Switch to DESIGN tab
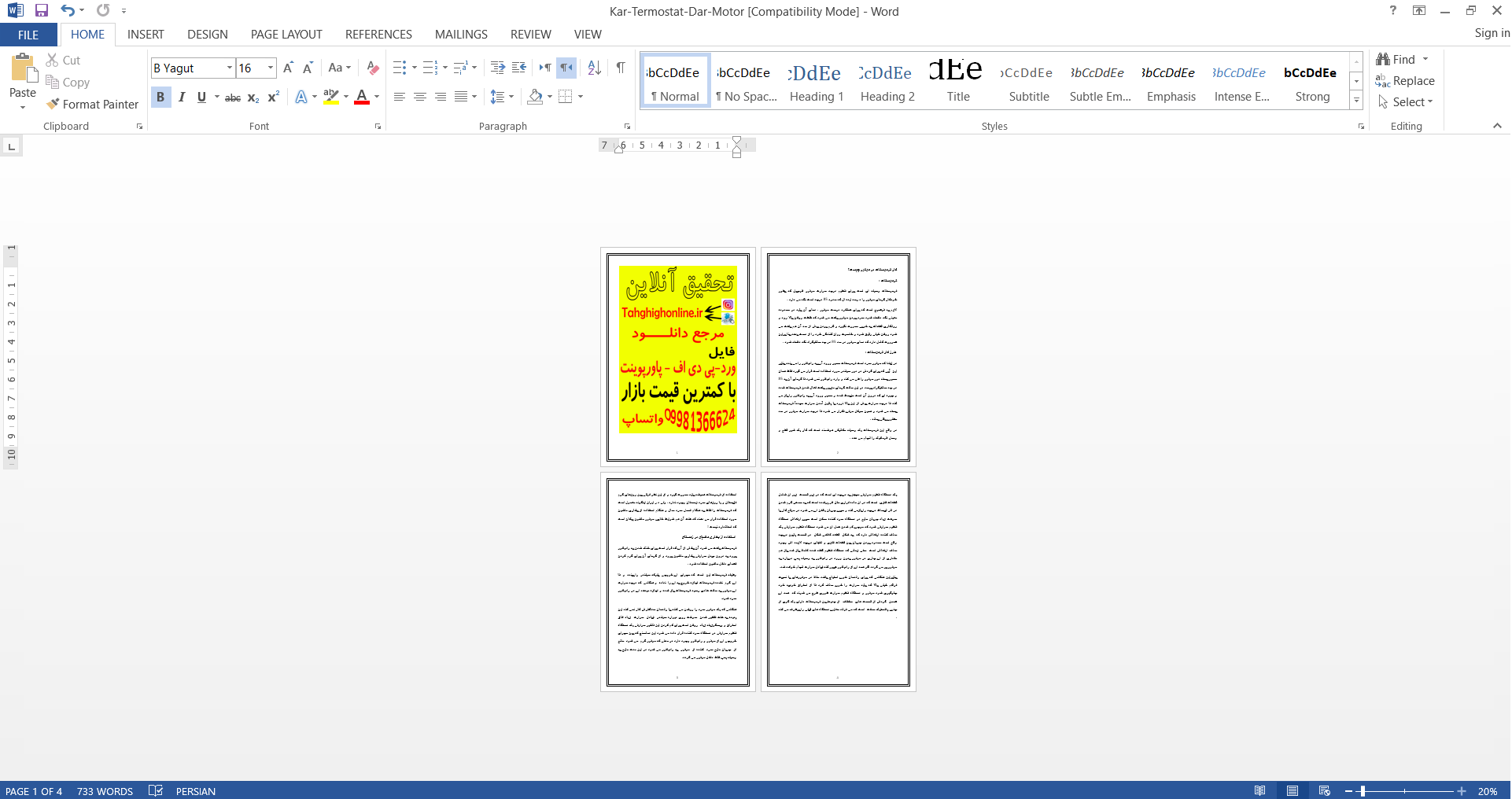This screenshot has width=1512, height=799. (208, 35)
